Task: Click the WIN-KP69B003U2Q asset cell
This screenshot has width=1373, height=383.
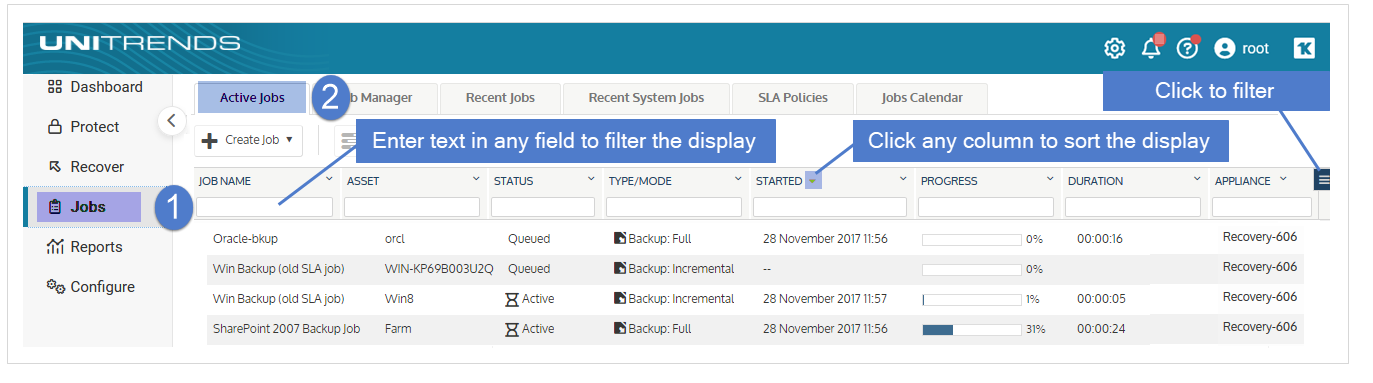Action: coord(439,269)
